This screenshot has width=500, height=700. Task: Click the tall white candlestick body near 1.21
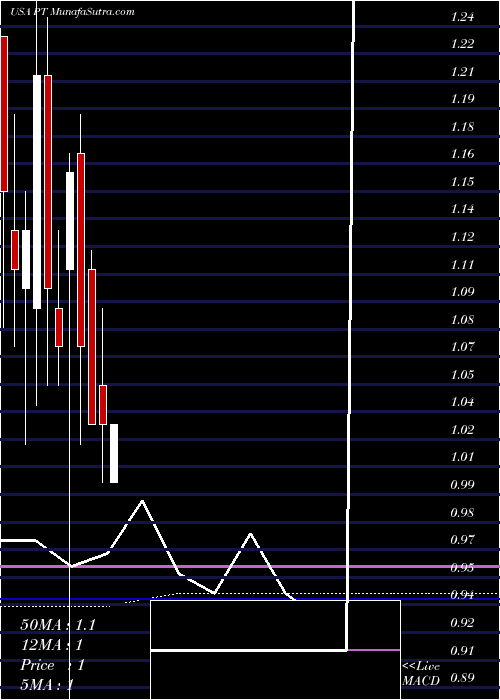point(37,192)
